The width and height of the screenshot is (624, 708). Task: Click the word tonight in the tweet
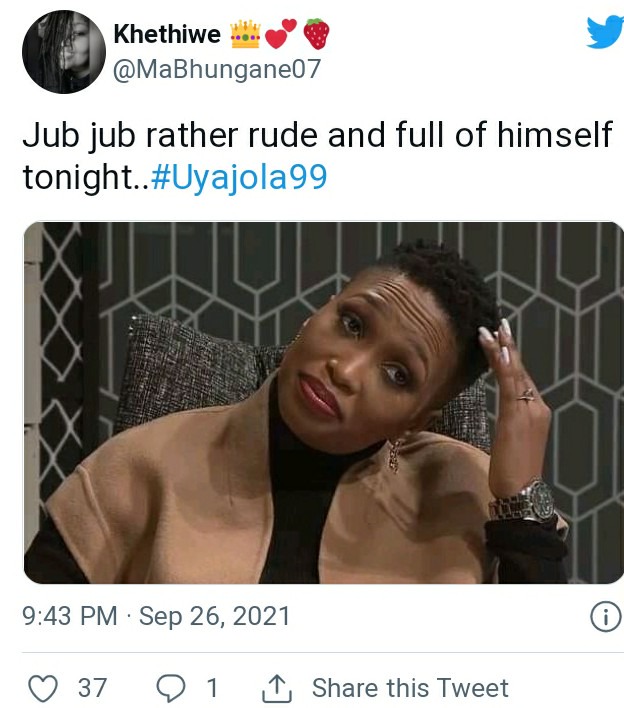click(77, 177)
